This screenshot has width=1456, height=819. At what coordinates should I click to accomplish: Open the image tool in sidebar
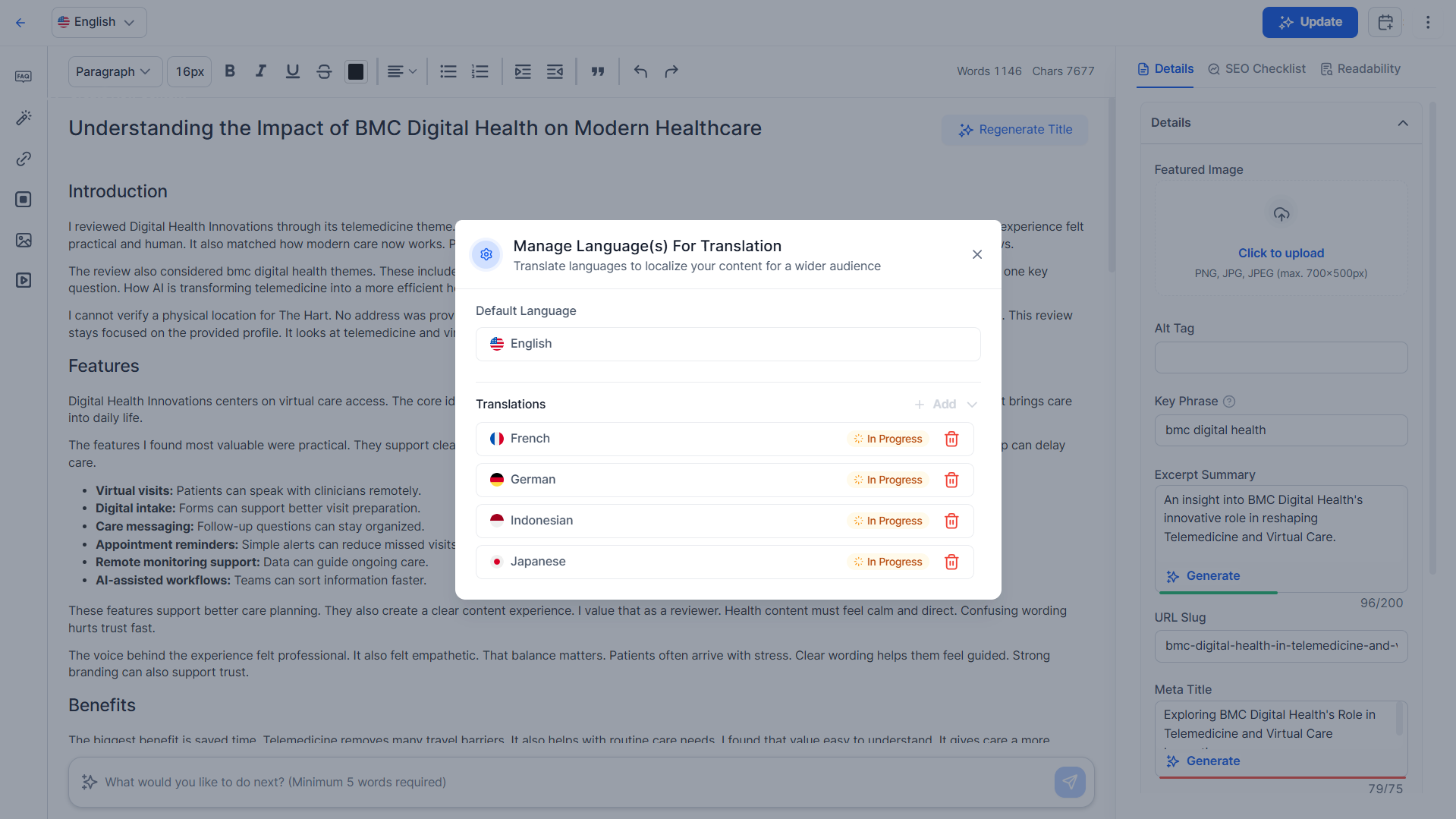[24, 240]
